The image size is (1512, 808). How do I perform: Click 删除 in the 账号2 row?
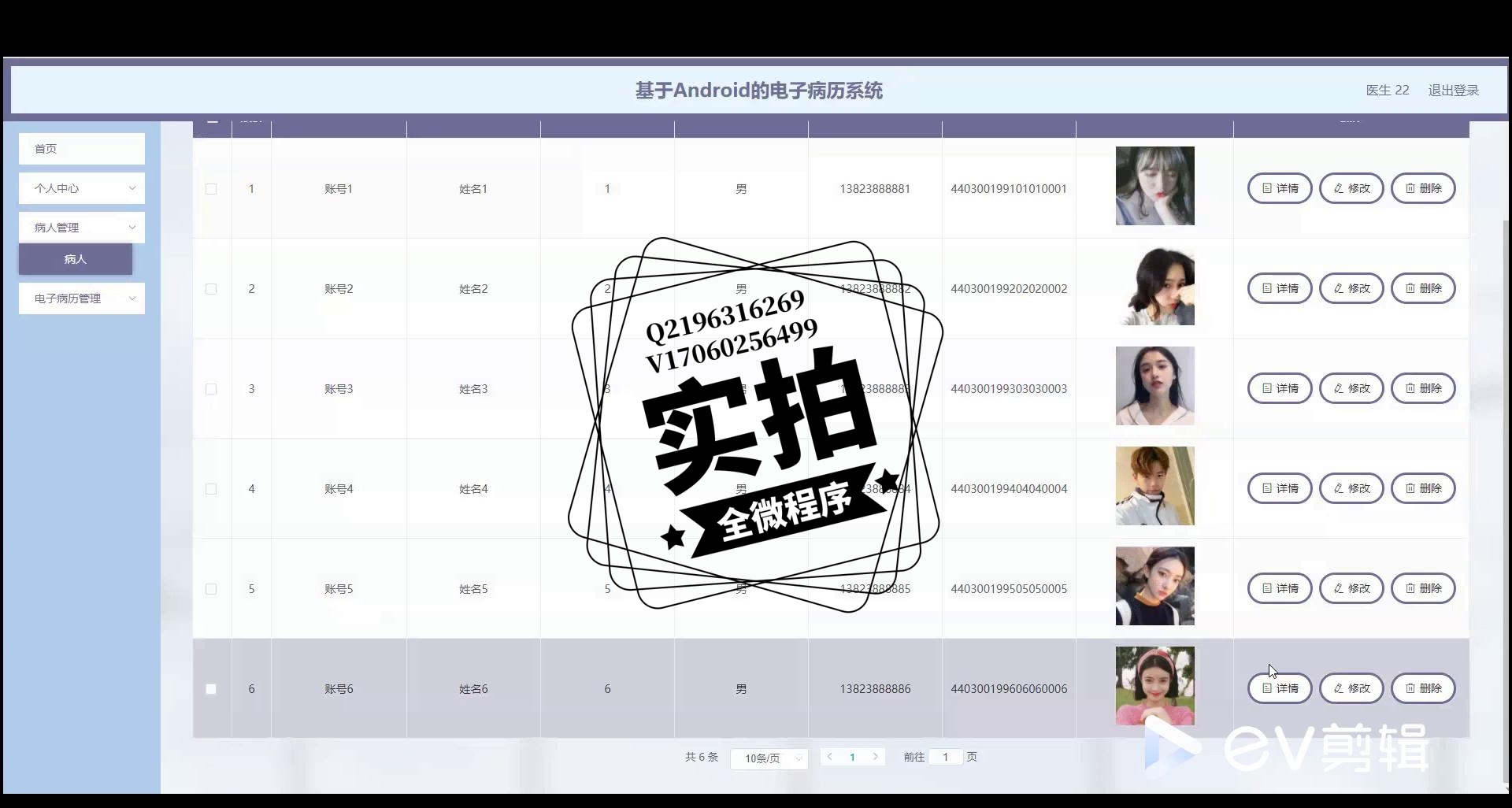[x=1423, y=288]
